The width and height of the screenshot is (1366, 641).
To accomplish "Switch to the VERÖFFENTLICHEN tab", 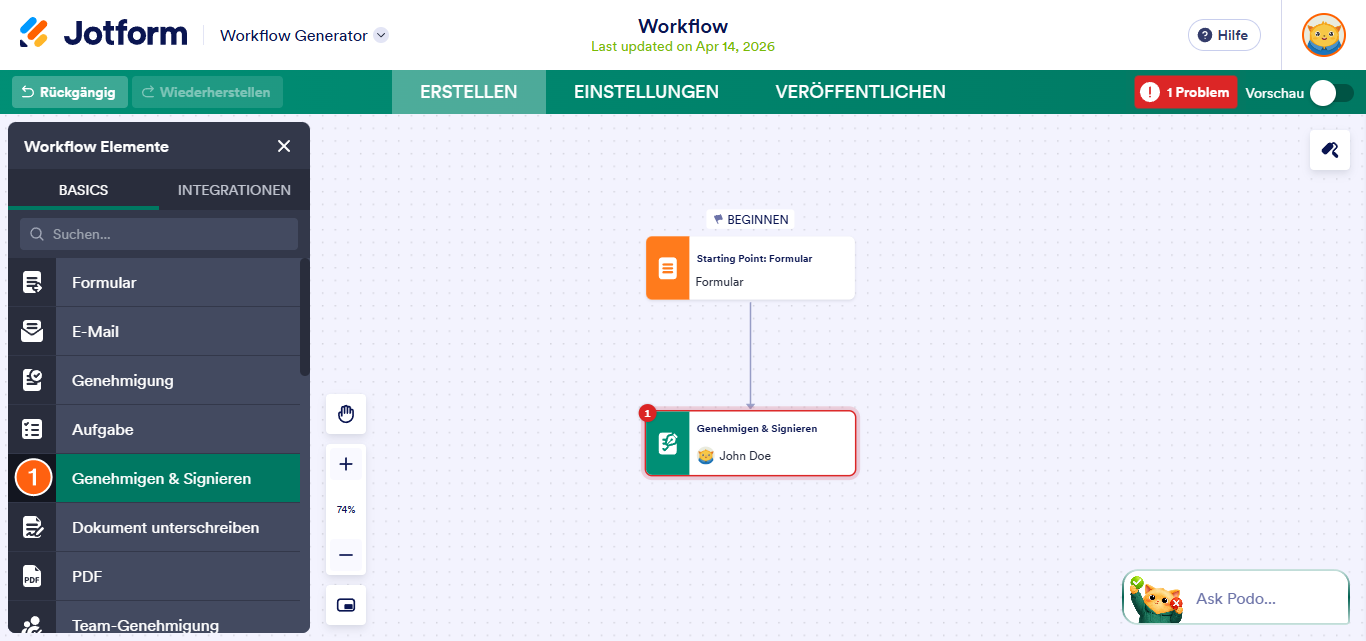I will tap(859, 91).
